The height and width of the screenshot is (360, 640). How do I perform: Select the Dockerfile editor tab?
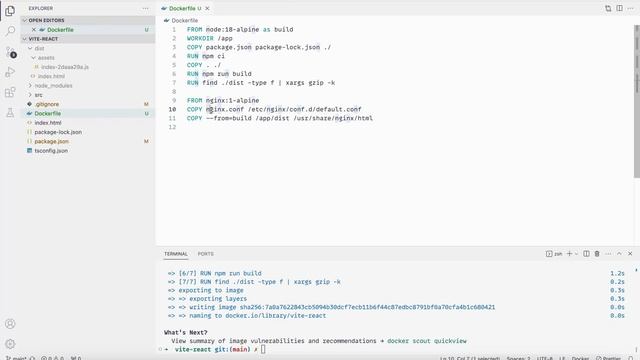tap(182, 8)
